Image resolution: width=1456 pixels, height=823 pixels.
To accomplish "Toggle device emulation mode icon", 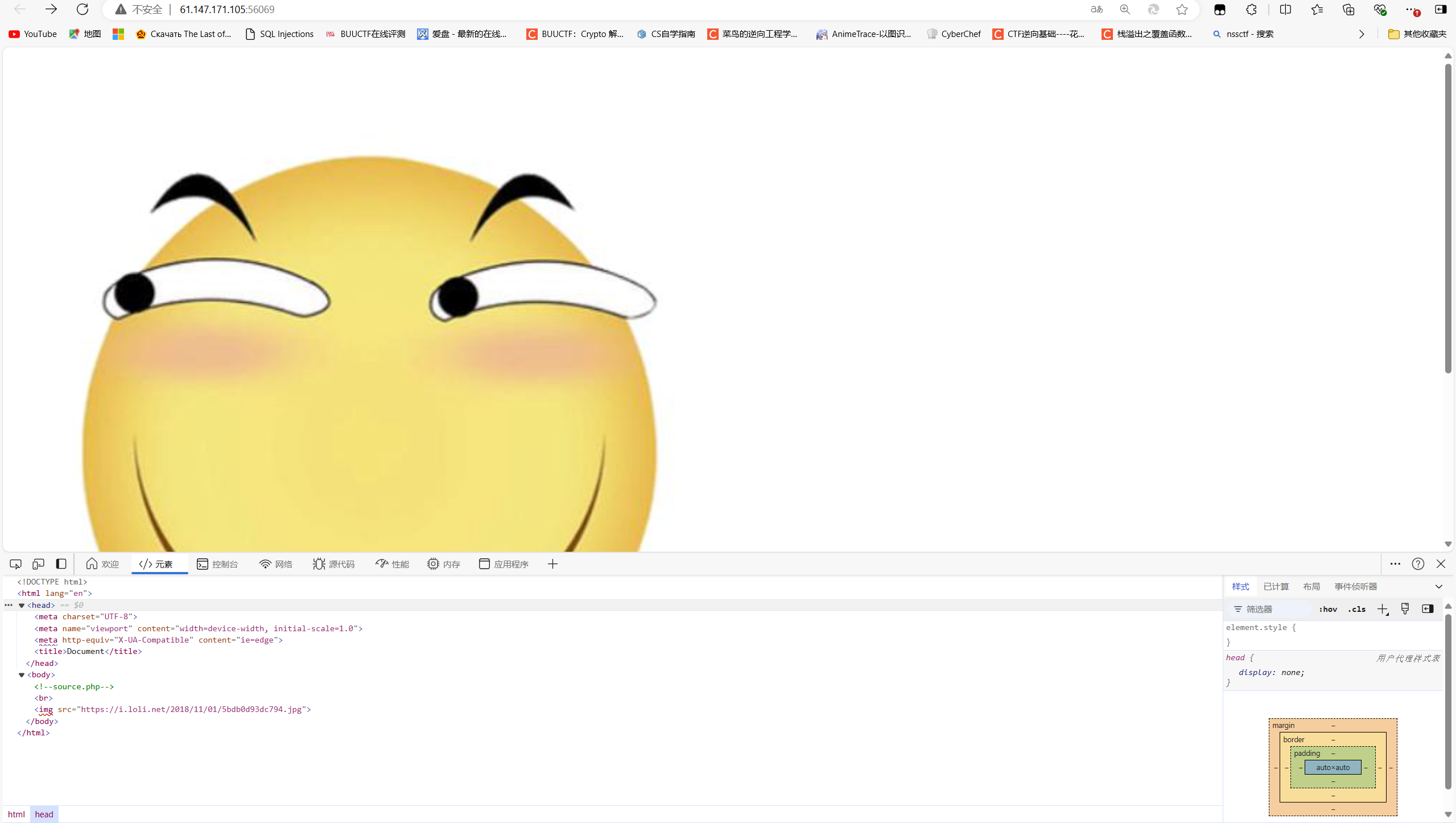I will (x=38, y=564).
